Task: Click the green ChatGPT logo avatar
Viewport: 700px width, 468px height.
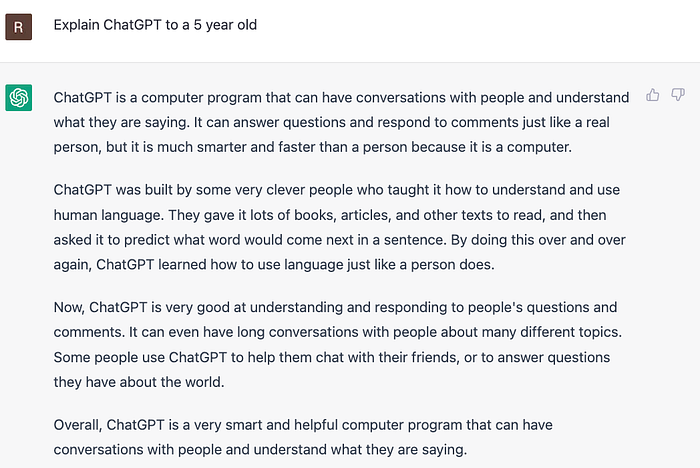Action: (19, 97)
